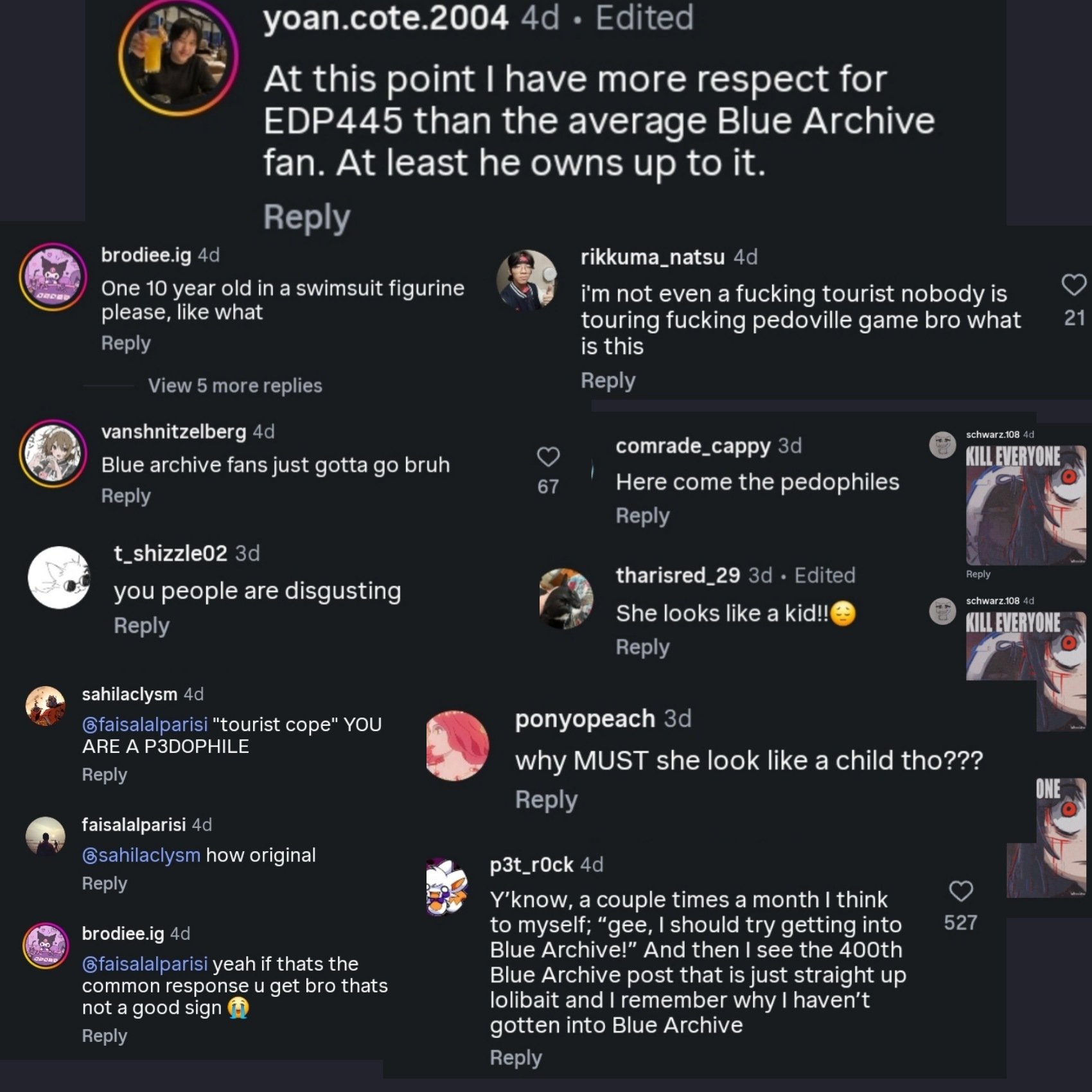Open p3t_r0ck's profile avatar
Screen dimensions: 1092x1092
pyautogui.click(x=448, y=887)
